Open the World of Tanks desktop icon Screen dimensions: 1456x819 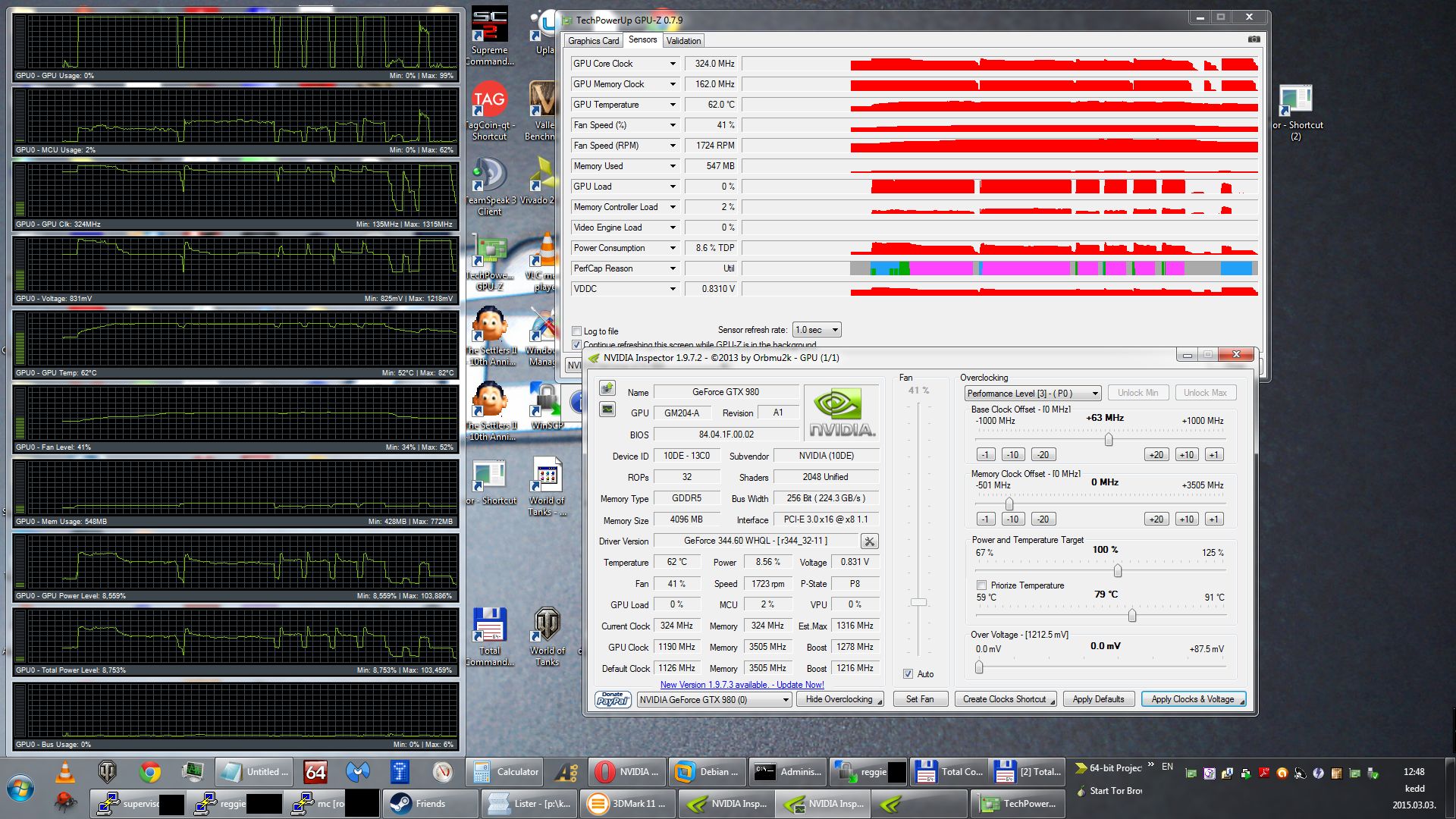coord(547,636)
